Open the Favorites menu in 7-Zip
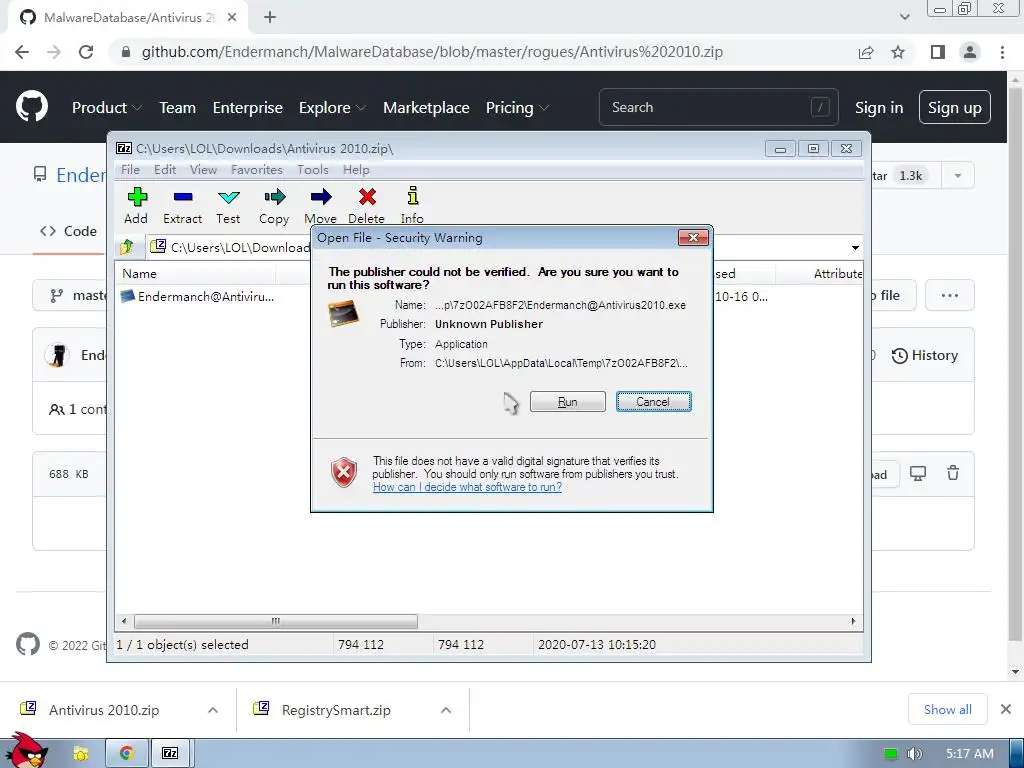Image resolution: width=1024 pixels, height=768 pixels. coord(257,170)
